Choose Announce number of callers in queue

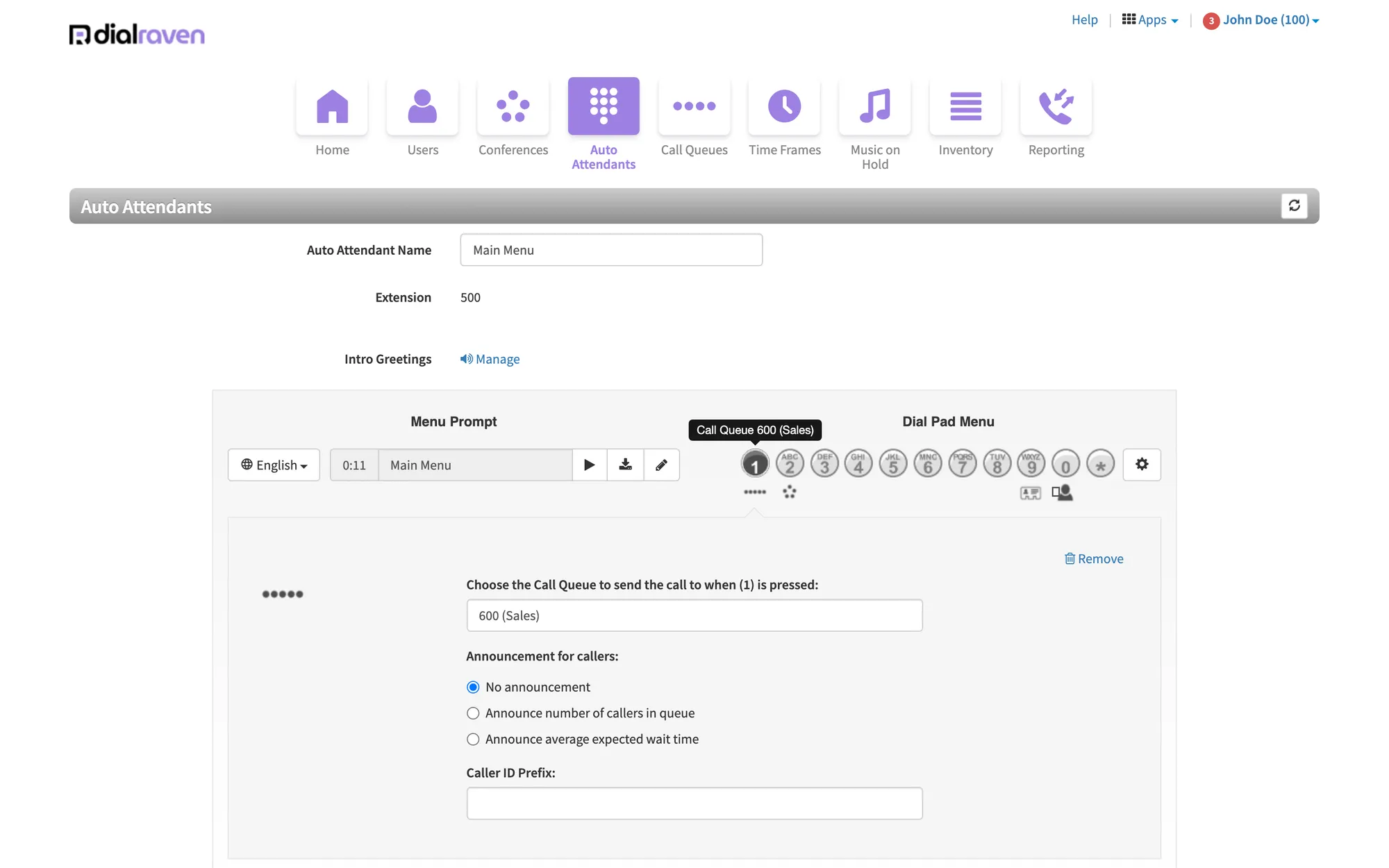point(473,713)
